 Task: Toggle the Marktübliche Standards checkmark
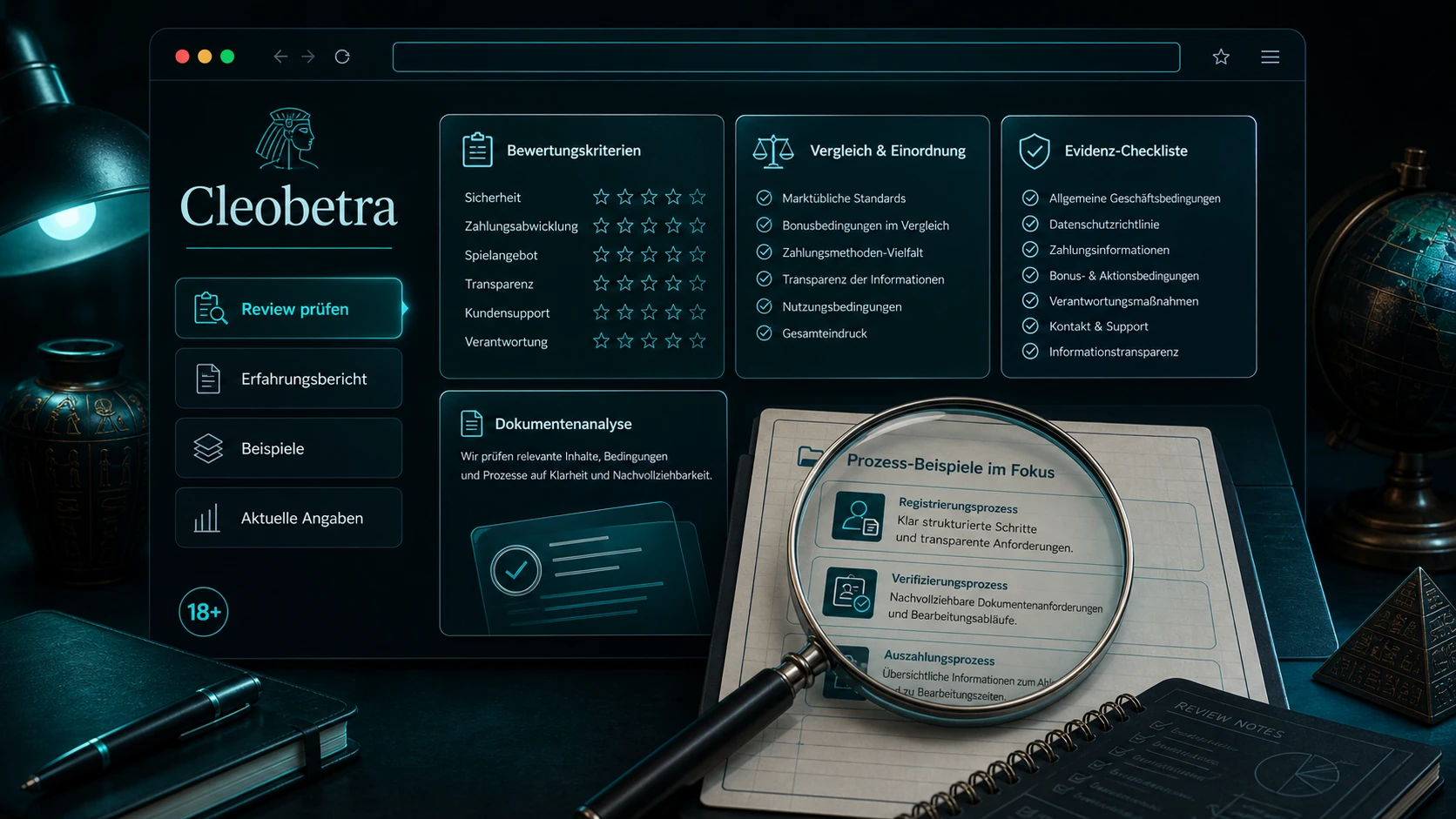764,198
